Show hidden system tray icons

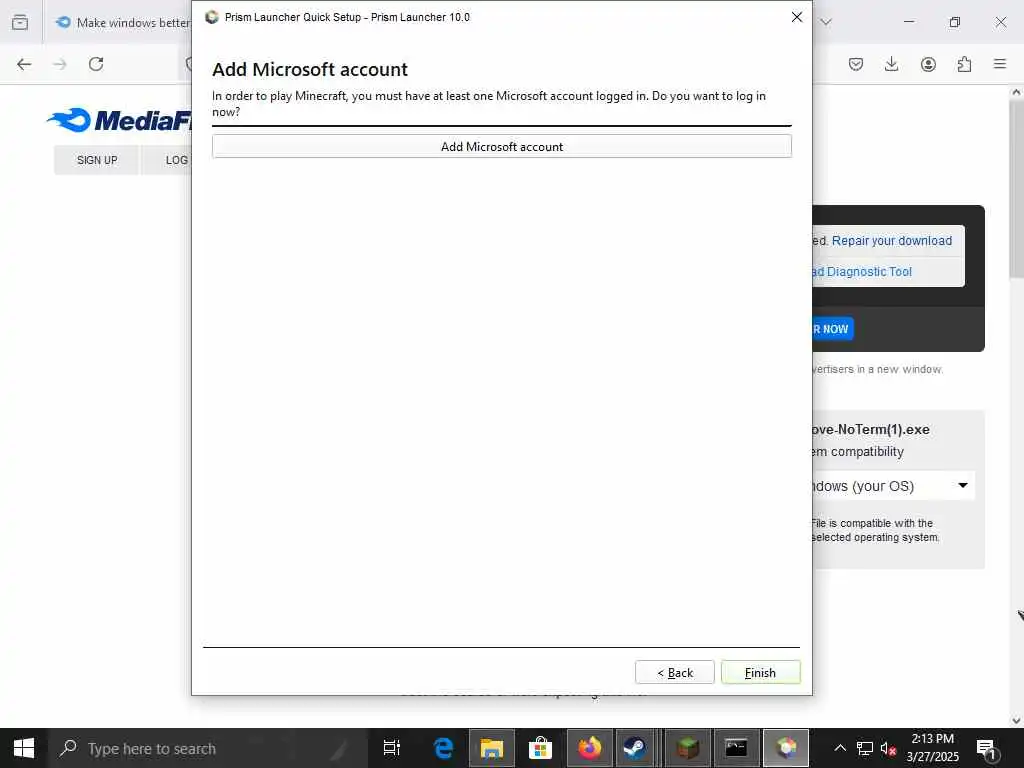tap(840, 748)
